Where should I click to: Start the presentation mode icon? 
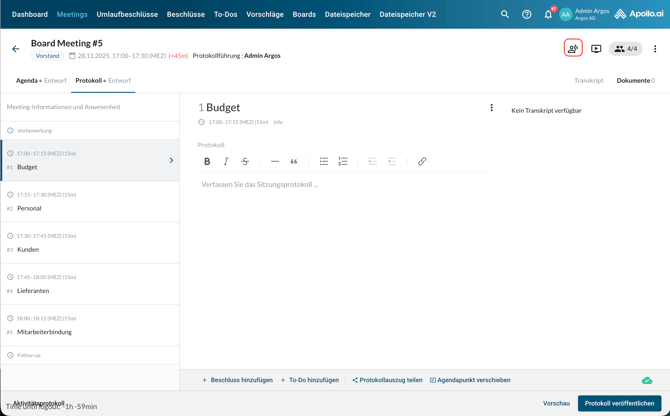(x=596, y=49)
